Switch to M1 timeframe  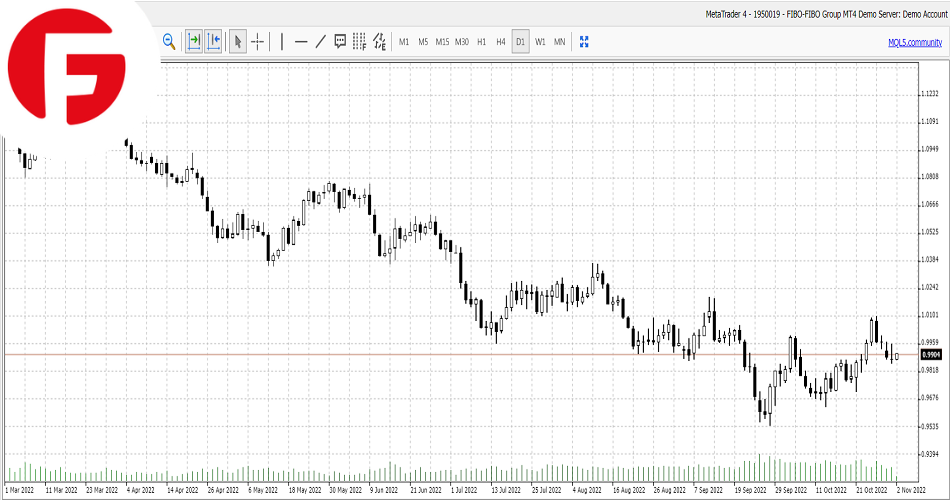point(404,42)
